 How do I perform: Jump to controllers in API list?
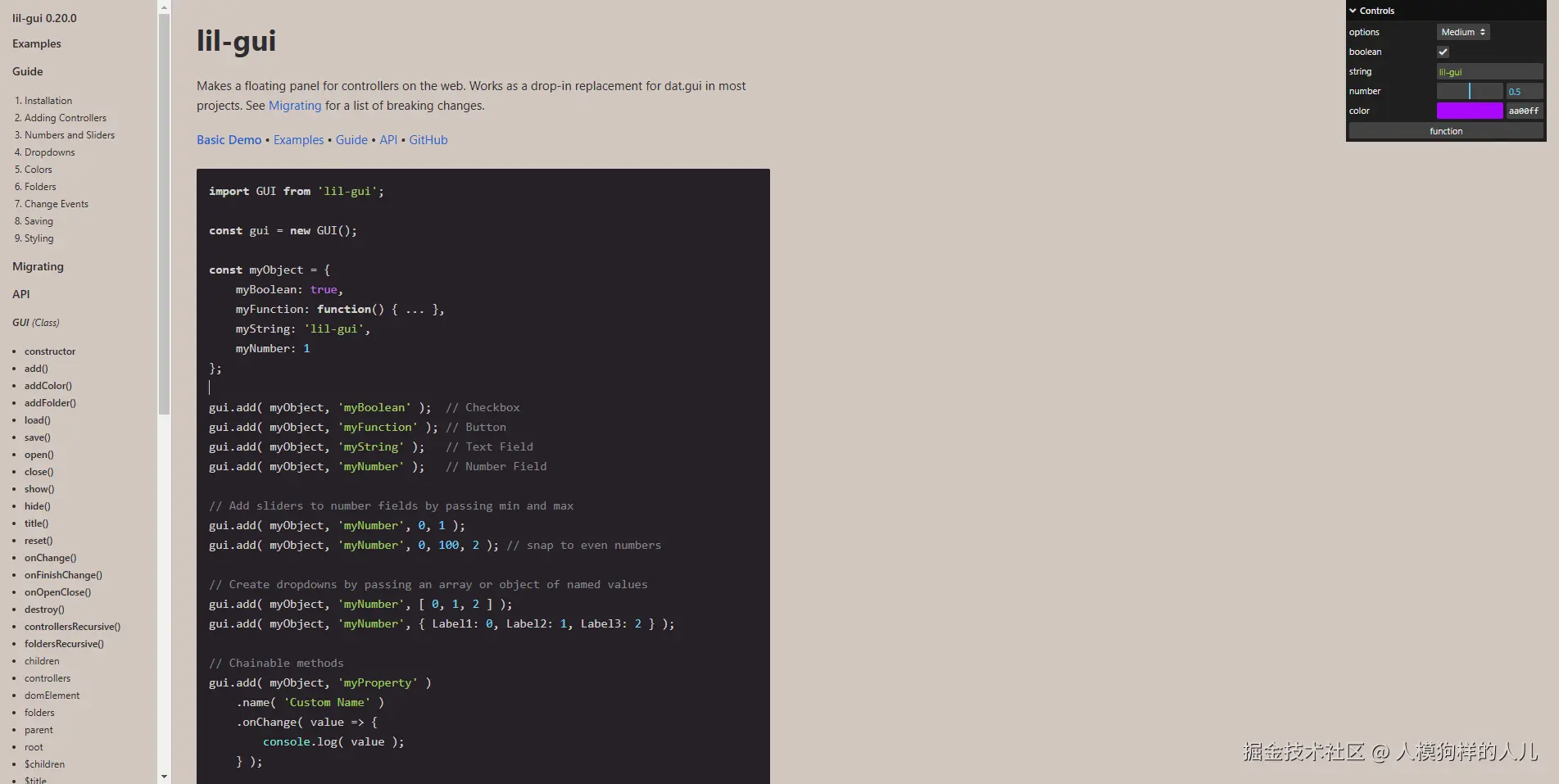(48, 678)
